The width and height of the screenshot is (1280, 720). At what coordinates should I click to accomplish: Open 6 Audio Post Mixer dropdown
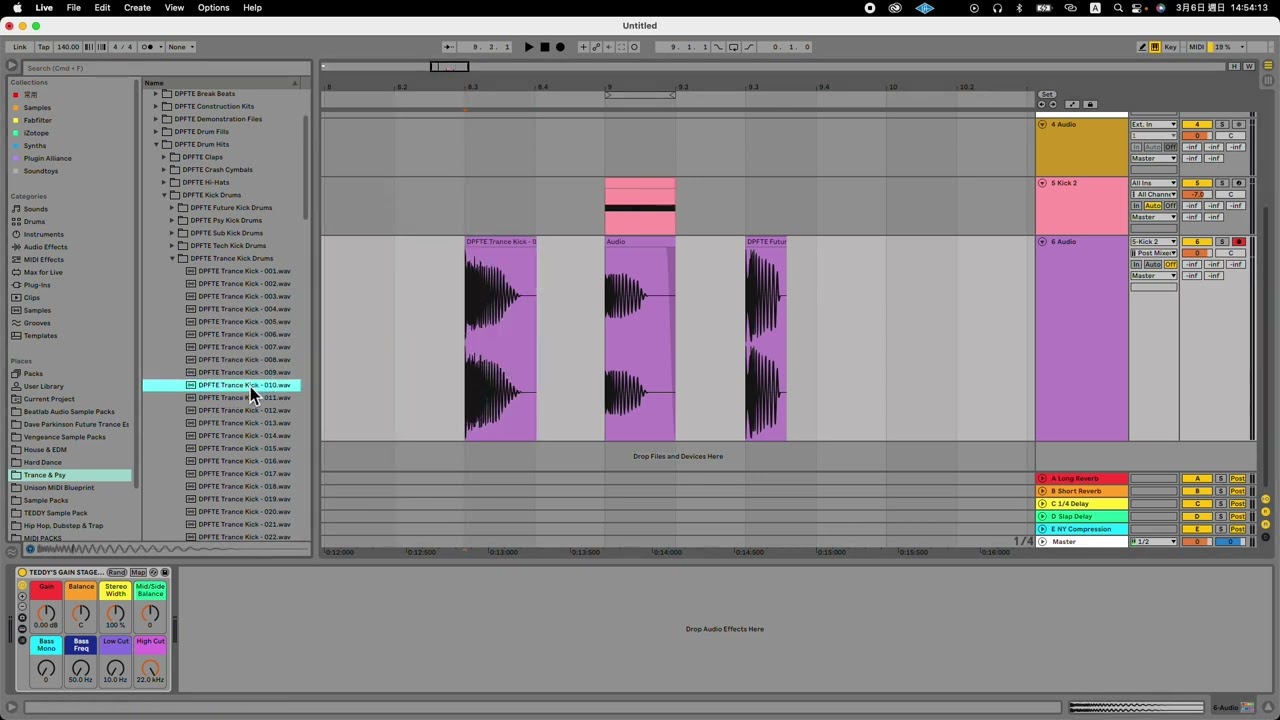pyautogui.click(x=1154, y=253)
